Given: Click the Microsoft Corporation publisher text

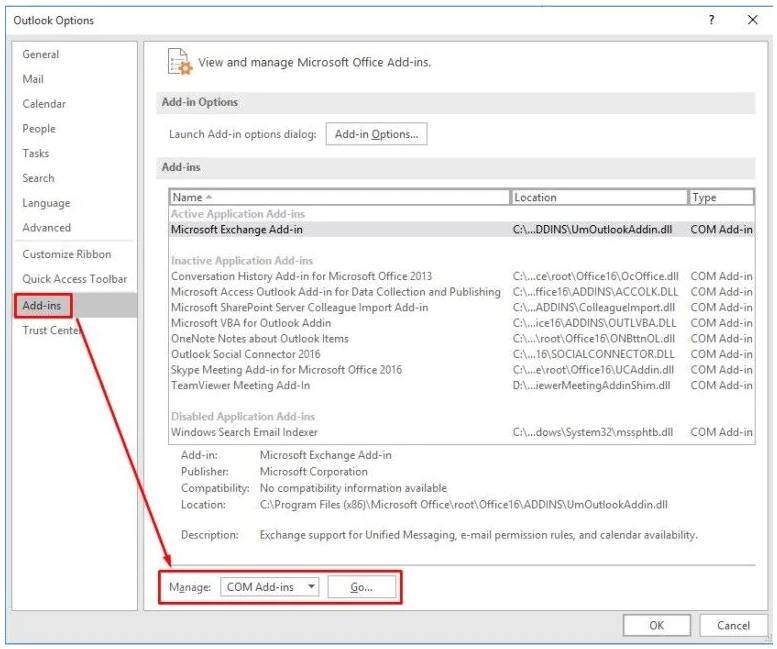Looking at the screenshot, I should [314, 472].
